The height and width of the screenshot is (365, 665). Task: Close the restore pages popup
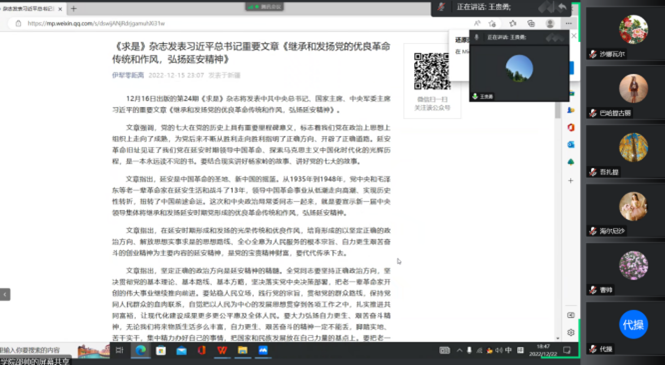(574, 36)
